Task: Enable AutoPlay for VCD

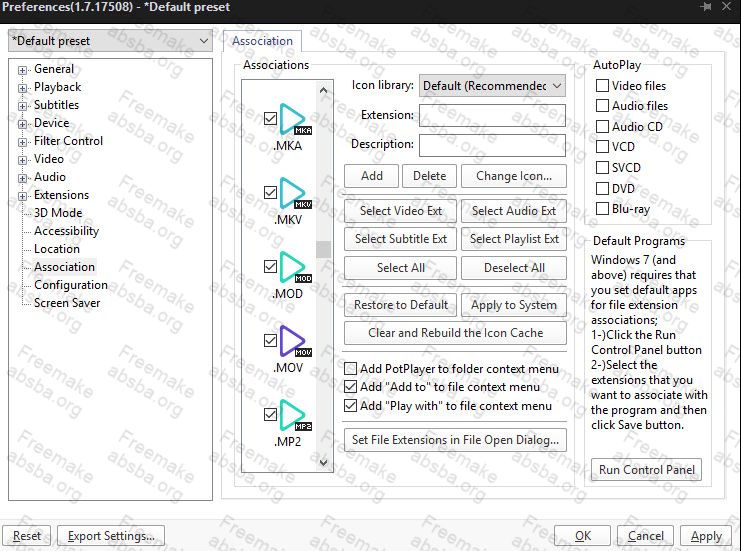Action: point(602,146)
